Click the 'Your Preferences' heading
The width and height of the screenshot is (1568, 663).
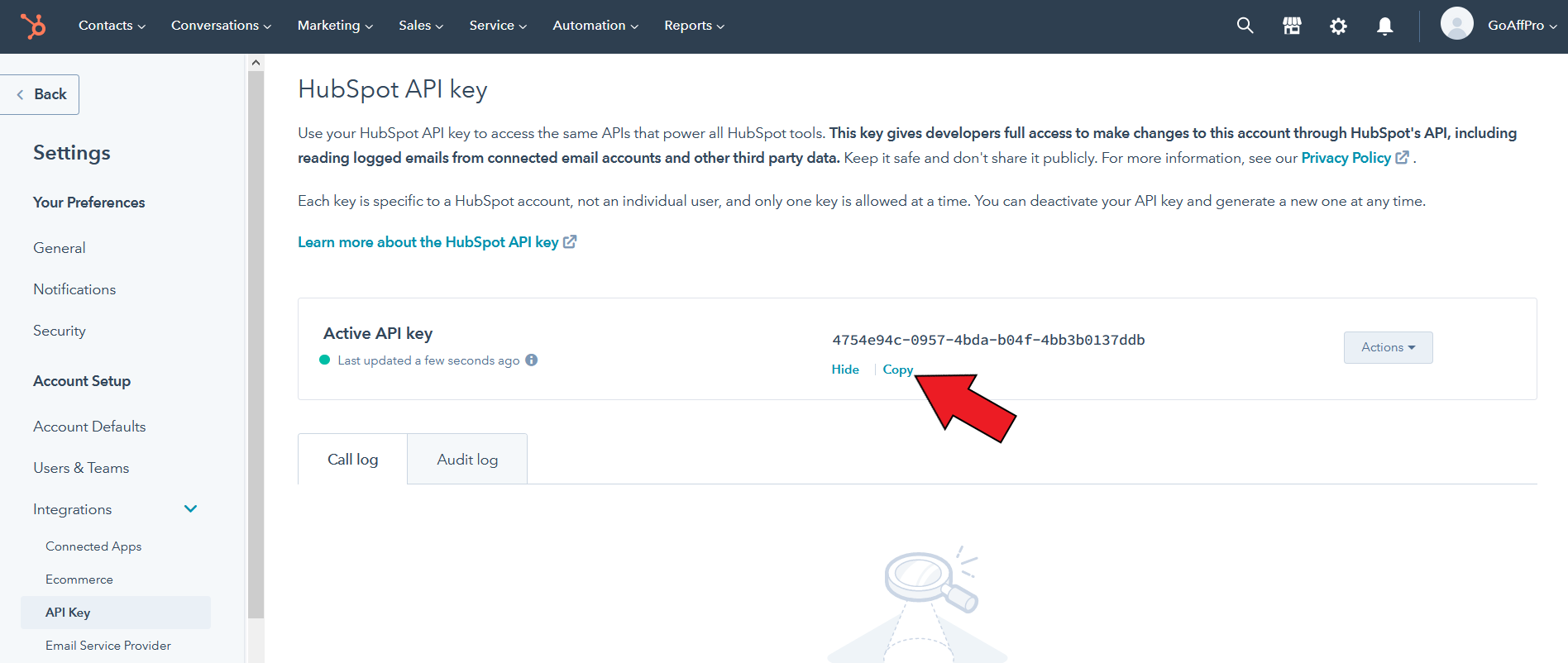coord(88,203)
